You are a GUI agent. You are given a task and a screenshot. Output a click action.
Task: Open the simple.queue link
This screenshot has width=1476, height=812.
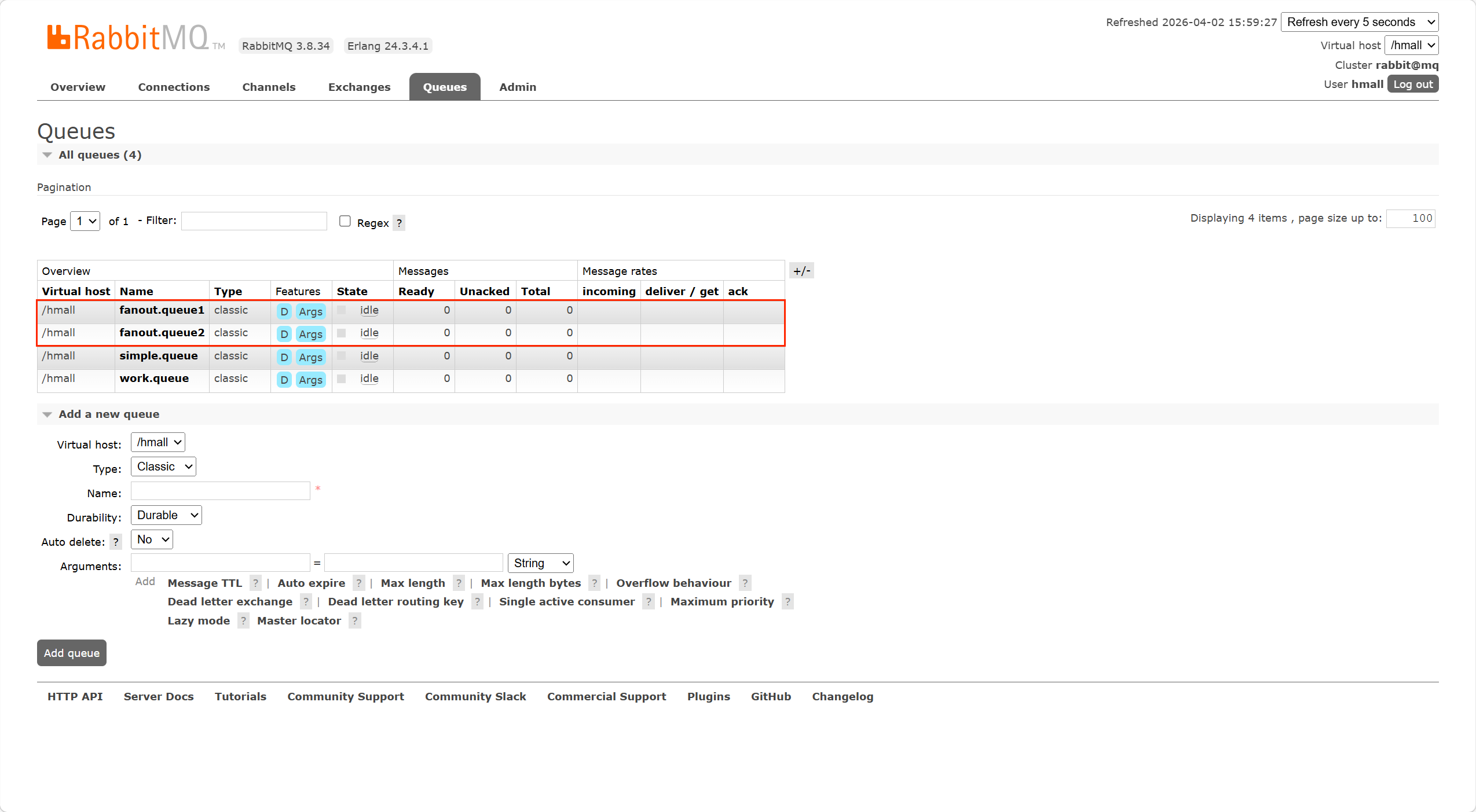point(159,356)
